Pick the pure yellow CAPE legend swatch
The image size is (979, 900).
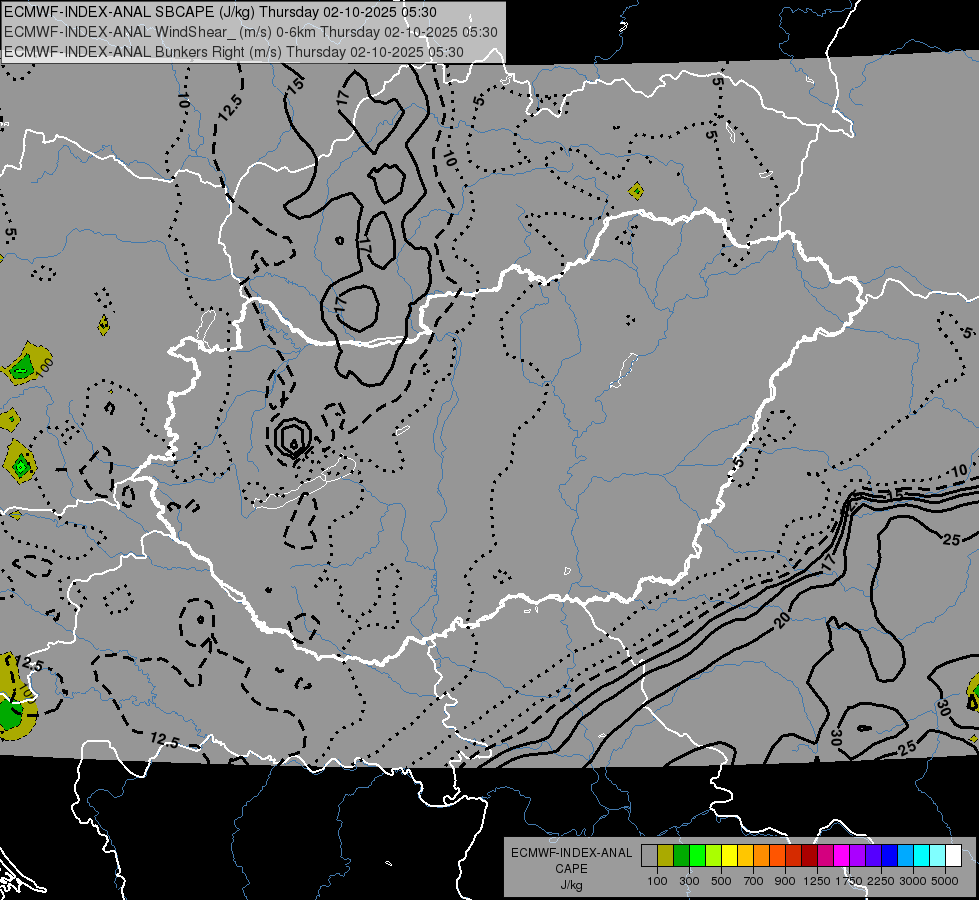coord(729,855)
